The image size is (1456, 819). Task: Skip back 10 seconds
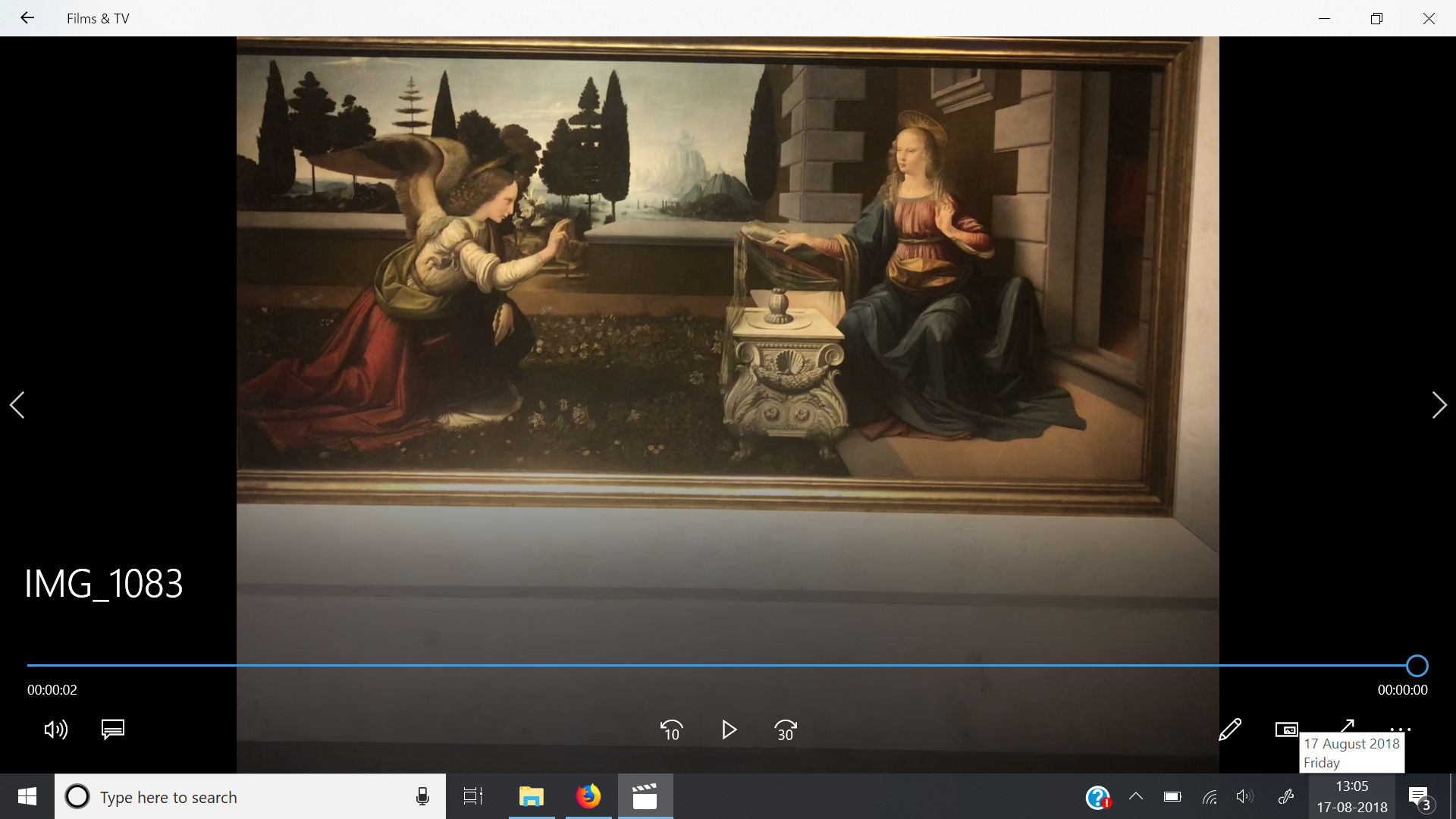click(671, 730)
